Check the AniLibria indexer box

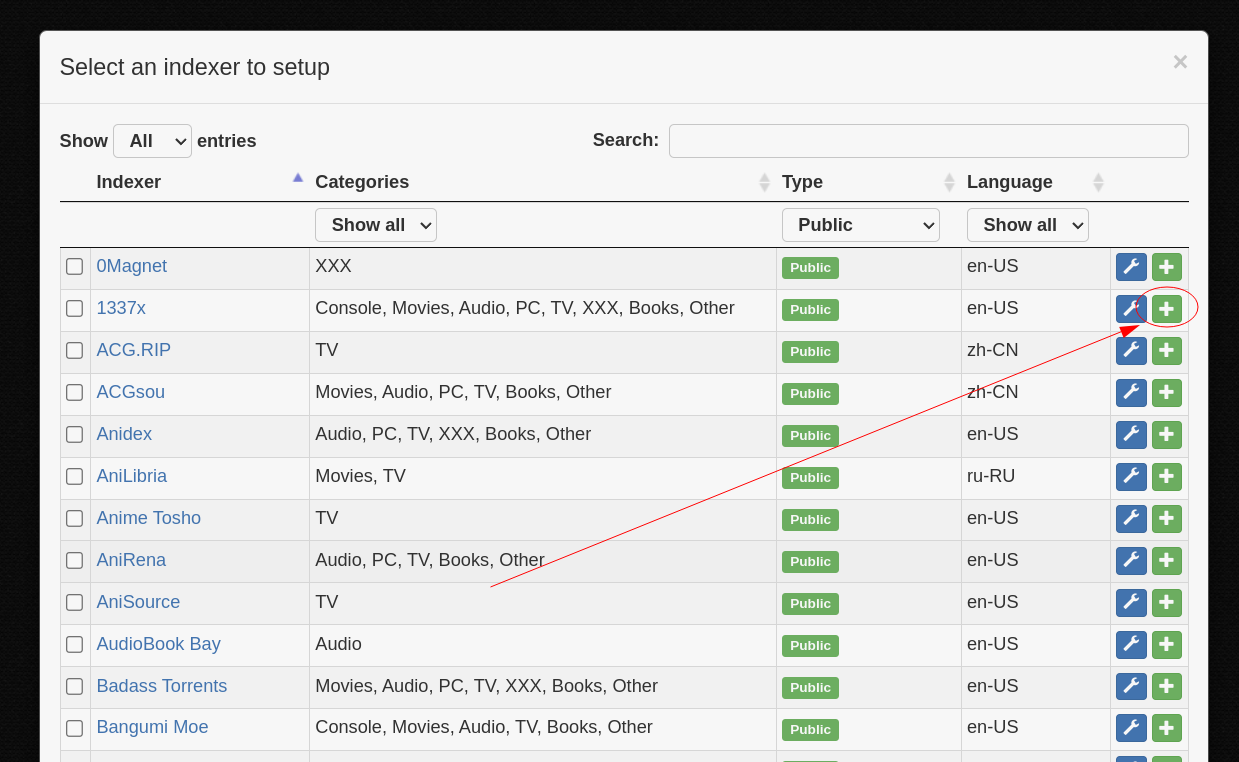pyautogui.click(x=75, y=476)
